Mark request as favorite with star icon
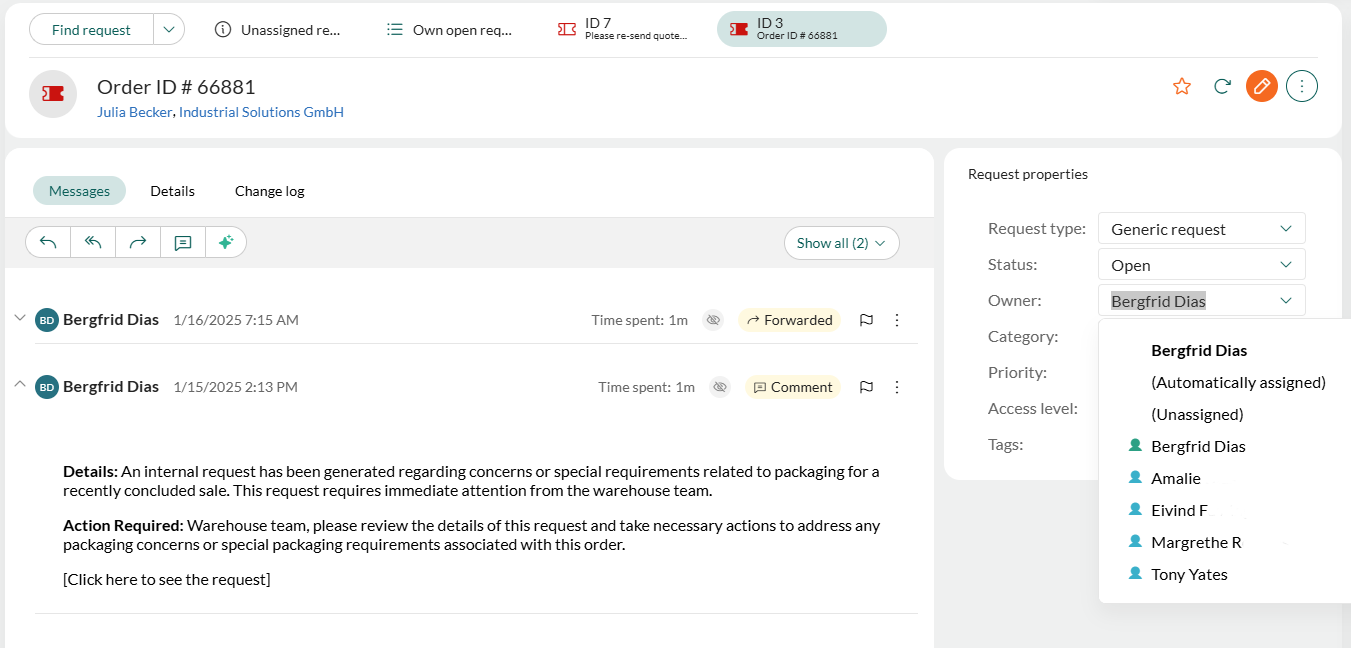 click(1182, 86)
